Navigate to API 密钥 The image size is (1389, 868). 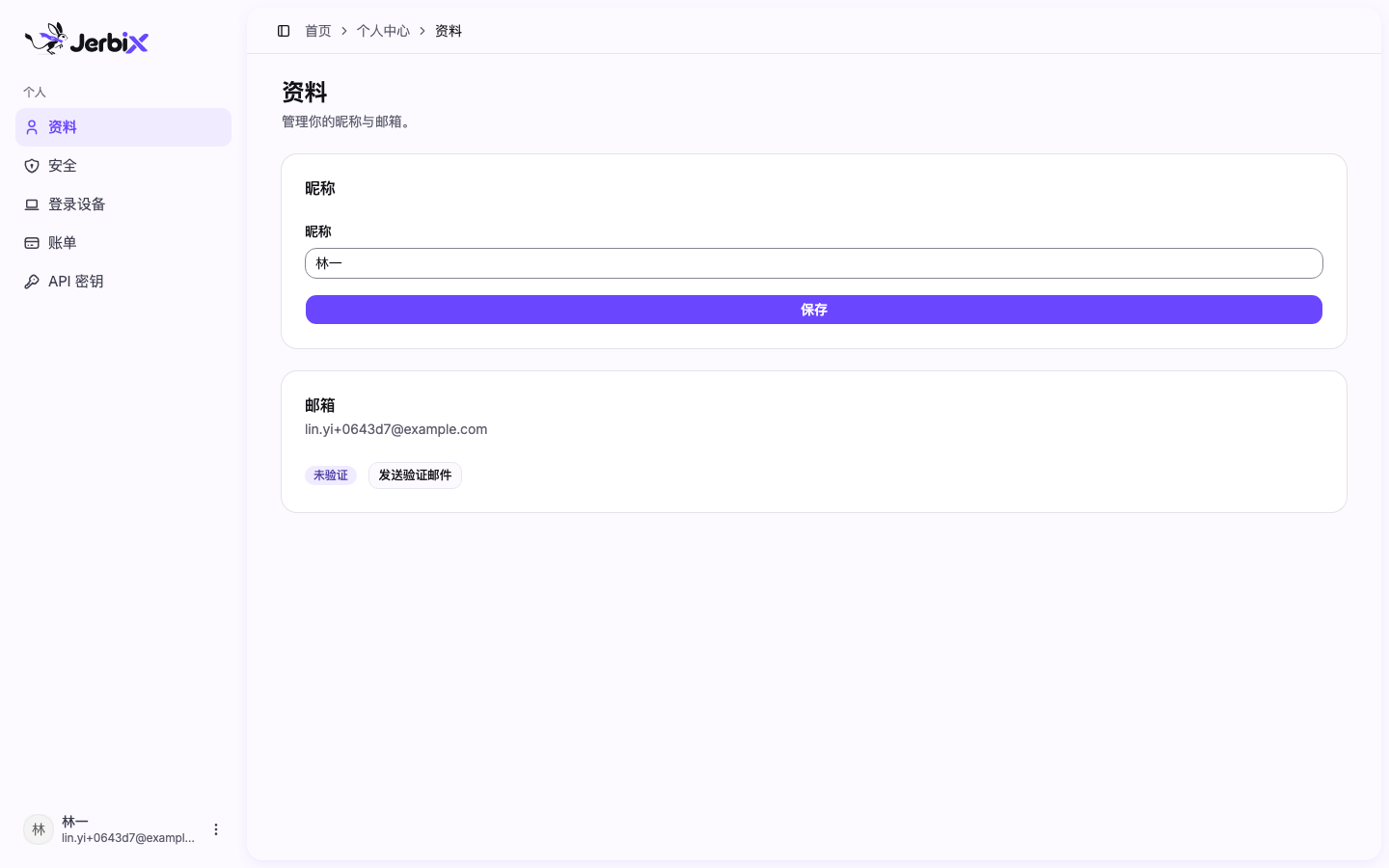coord(123,282)
